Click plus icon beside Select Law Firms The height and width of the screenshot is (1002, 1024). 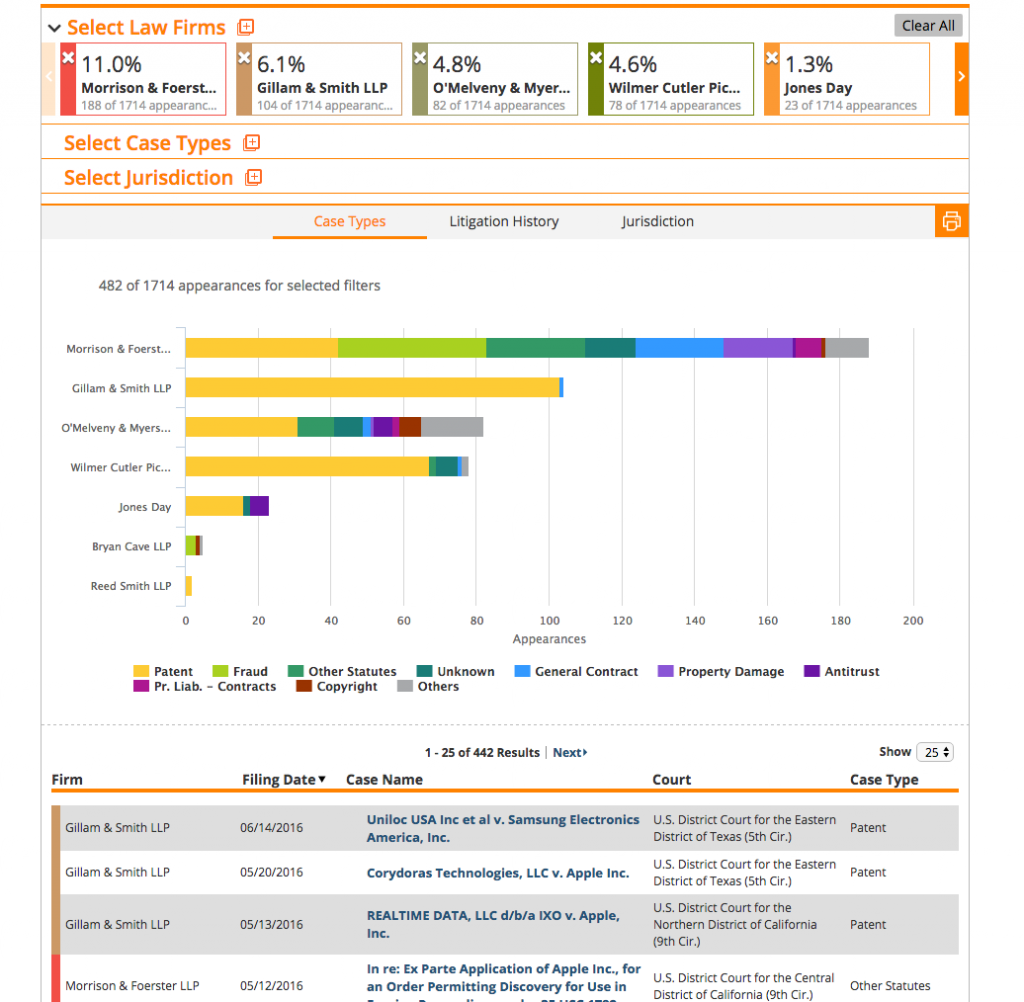coord(246,27)
